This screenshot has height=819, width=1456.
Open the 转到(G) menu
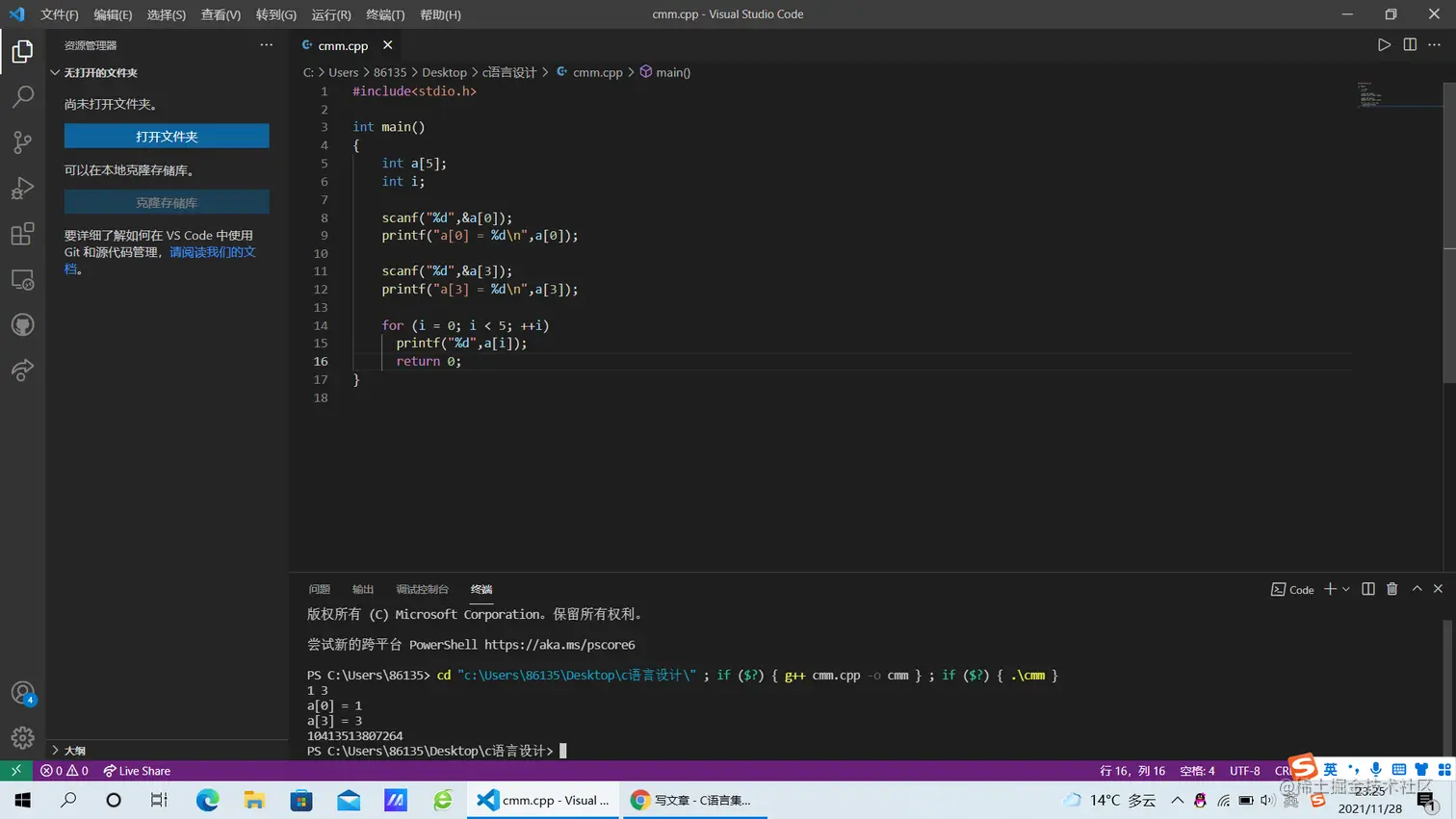[x=276, y=14]
